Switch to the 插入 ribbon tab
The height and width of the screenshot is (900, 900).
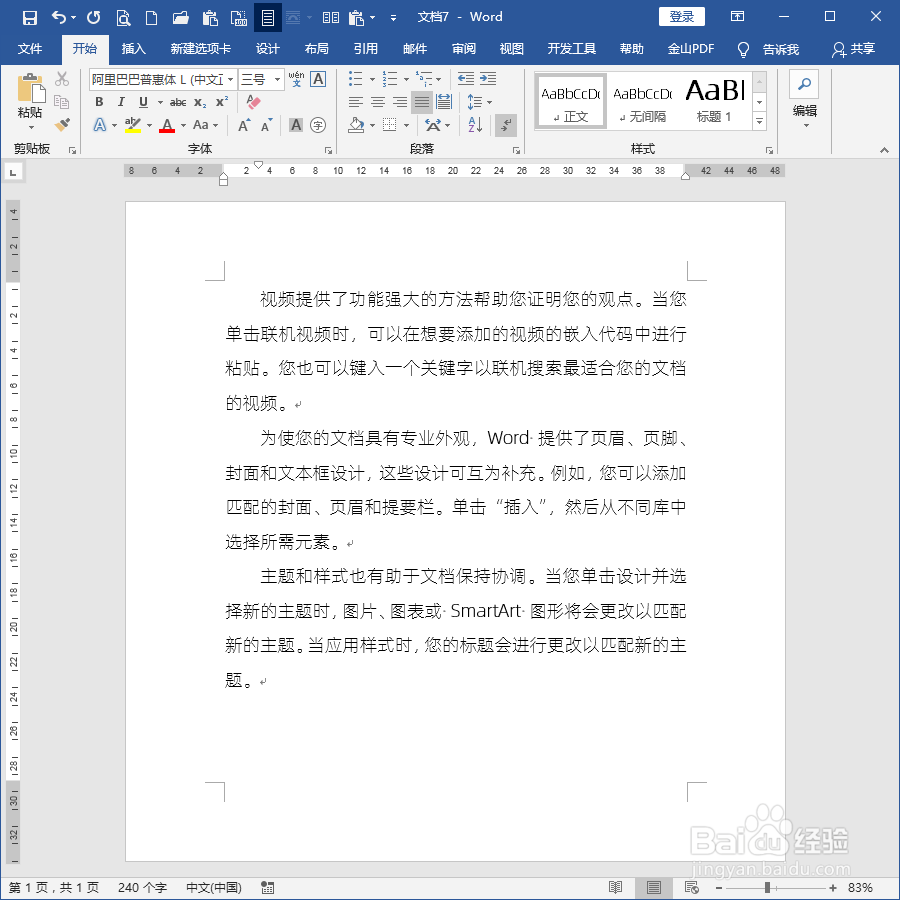[x=134, y=48]
